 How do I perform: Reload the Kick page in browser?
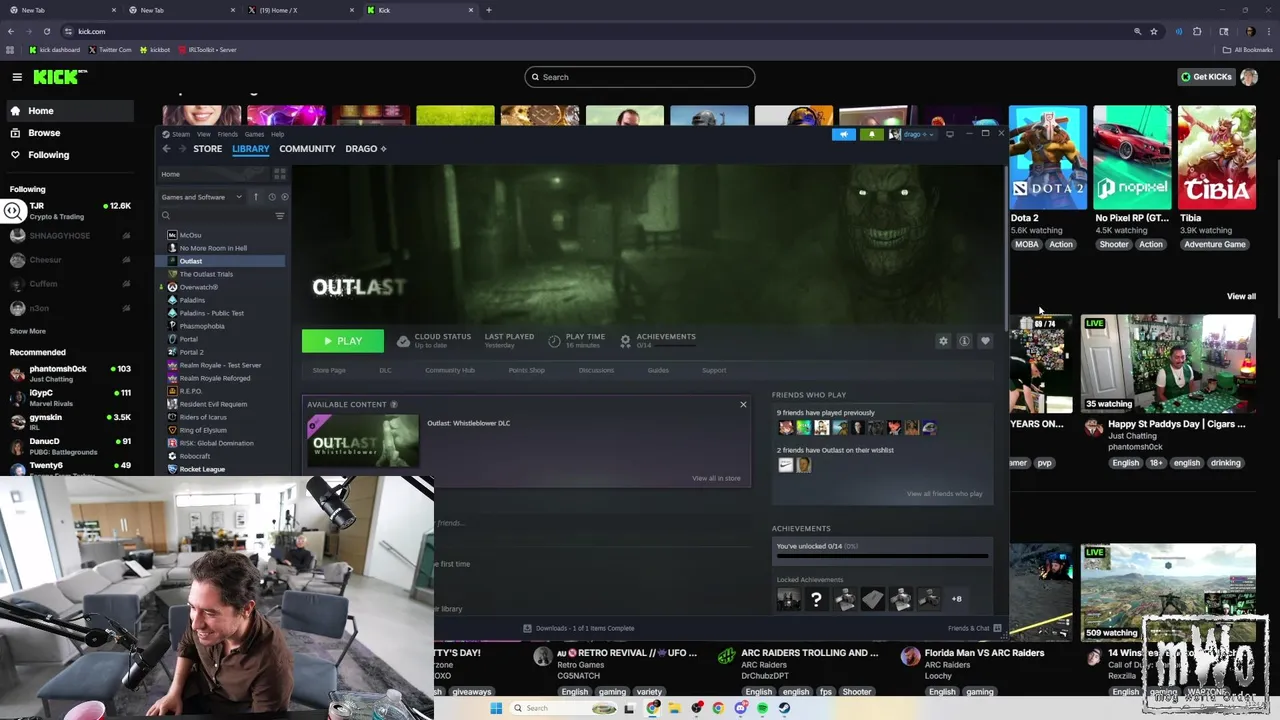46,31
